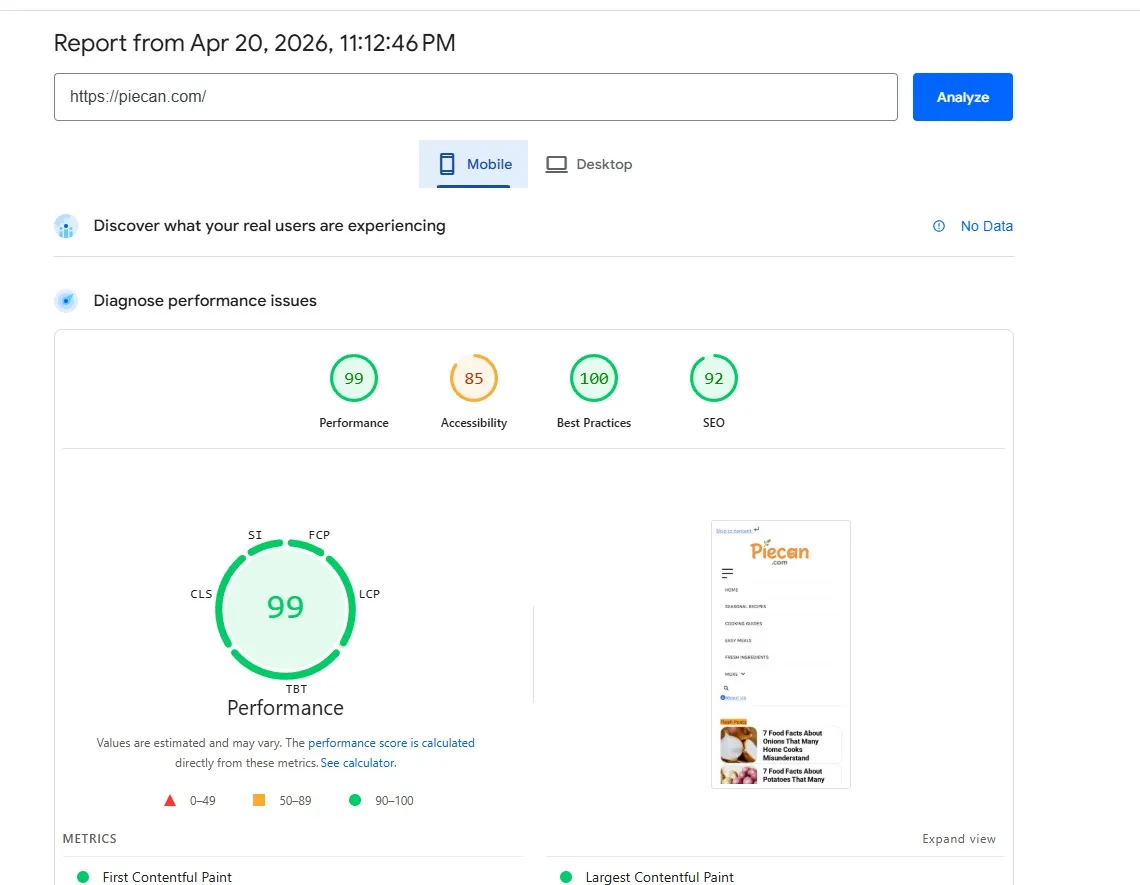Switch to the Desktop tab
The image size is (1140, 885).
(589, 164)
